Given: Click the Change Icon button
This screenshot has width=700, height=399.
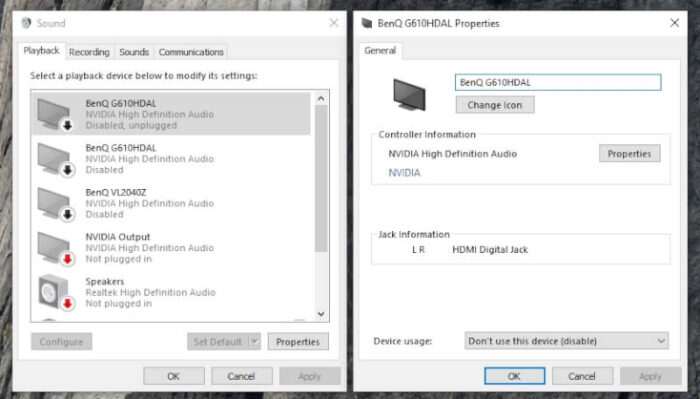Looking at the screenshot, I should click(495, 105).
